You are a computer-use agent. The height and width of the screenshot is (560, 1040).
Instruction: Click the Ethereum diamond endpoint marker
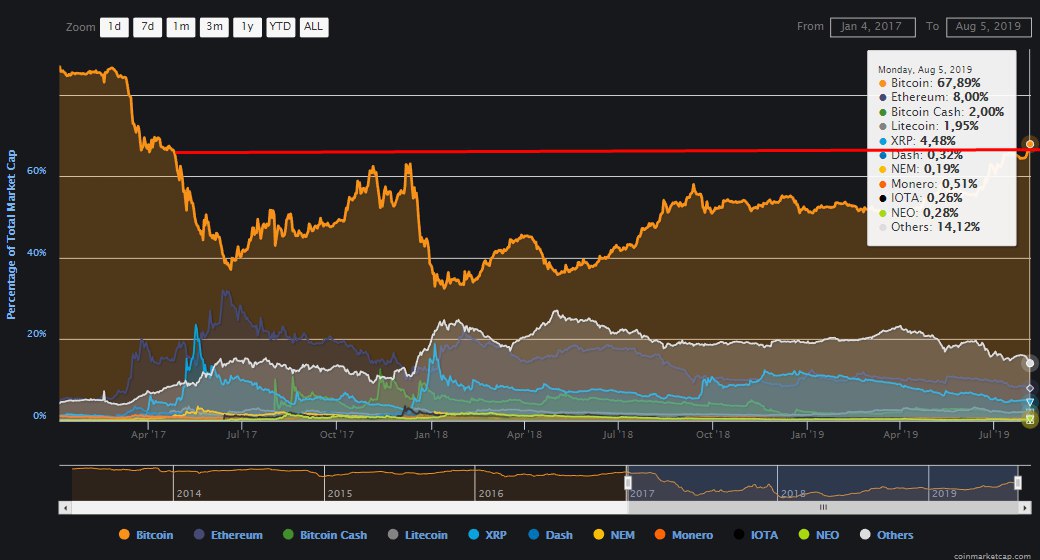tap(1030, 388)
